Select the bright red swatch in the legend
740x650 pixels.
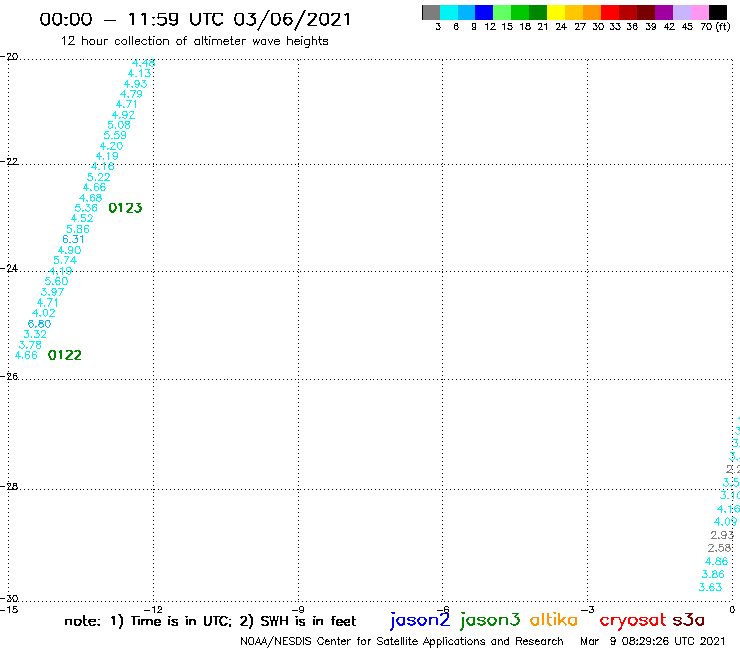610,12
